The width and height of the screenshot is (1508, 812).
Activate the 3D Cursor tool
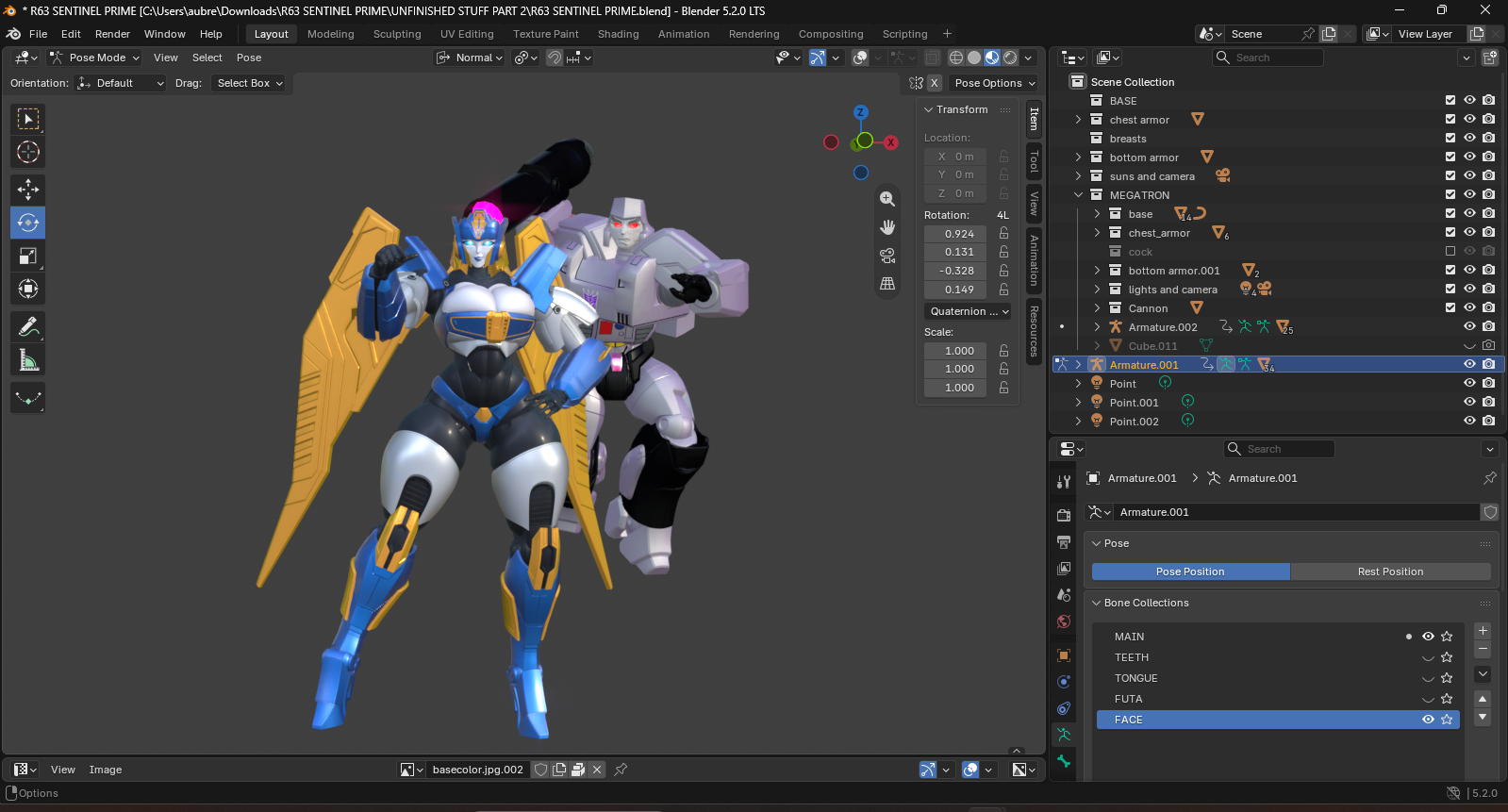tap(28, 152)
